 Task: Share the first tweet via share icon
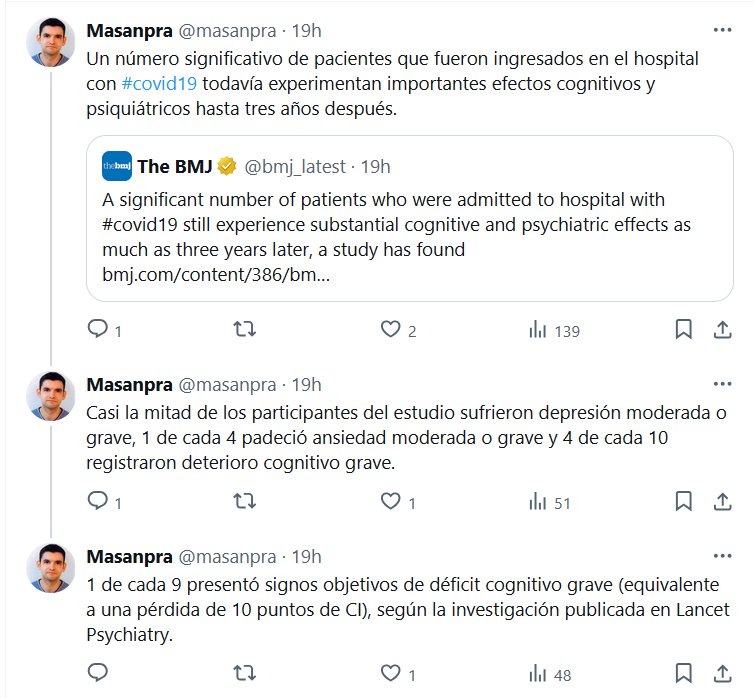[722, 329]
